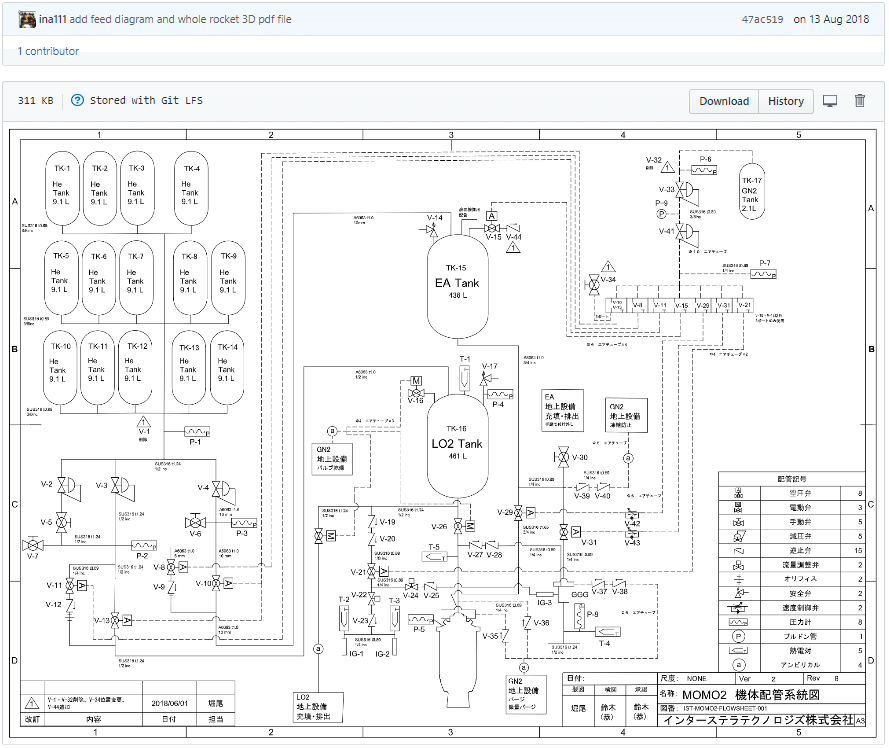This screenshot has height=748, width=889.
Task: Click the '311 KB' file size text
Action: (35, 100)
